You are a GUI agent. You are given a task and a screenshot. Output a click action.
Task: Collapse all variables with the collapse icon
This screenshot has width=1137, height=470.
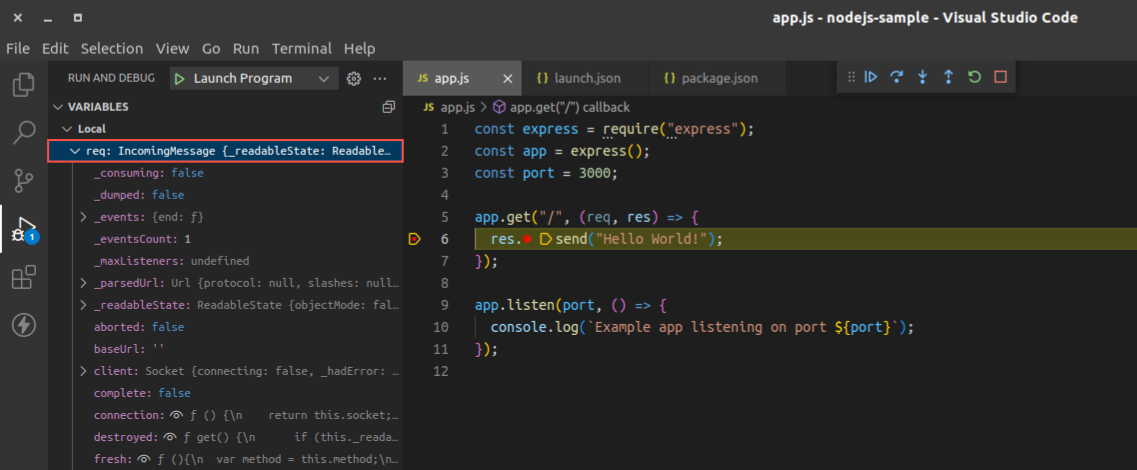point(389,107)
